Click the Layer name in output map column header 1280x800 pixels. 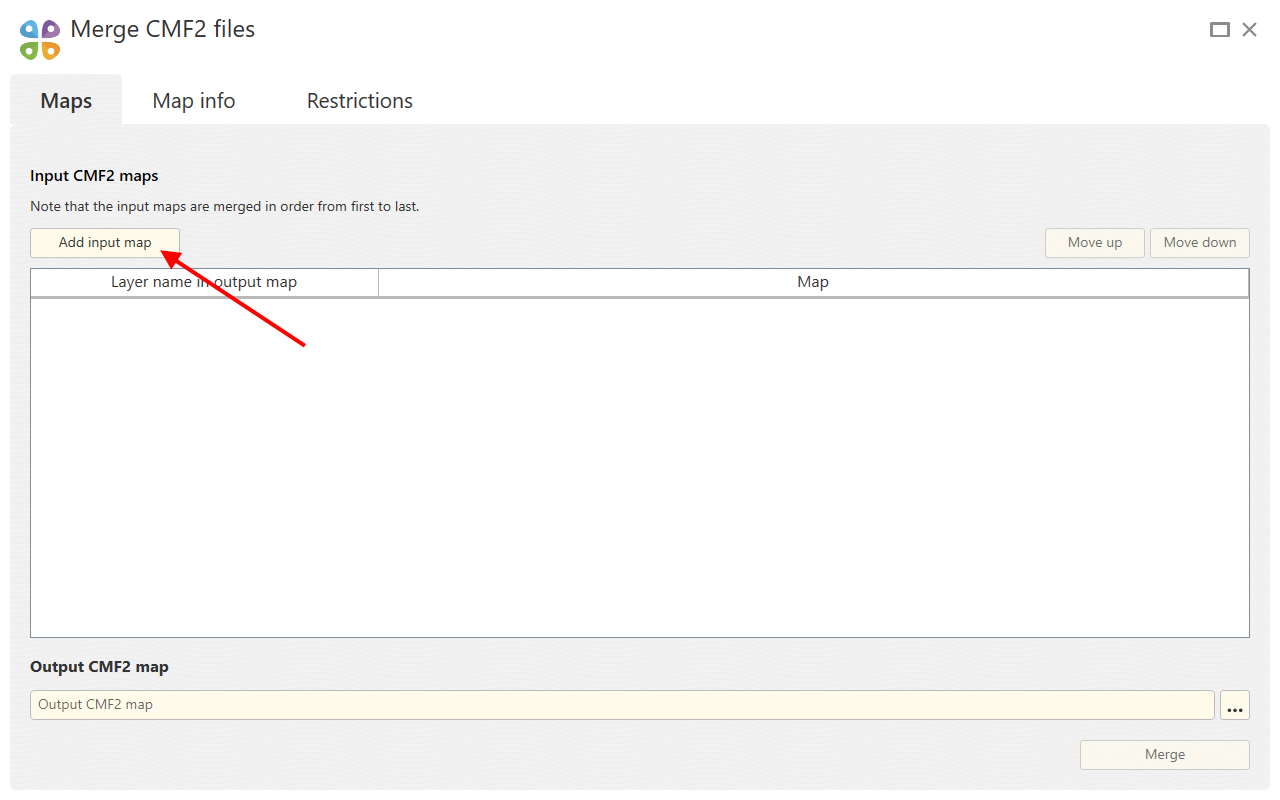click(x=204, y=283)
